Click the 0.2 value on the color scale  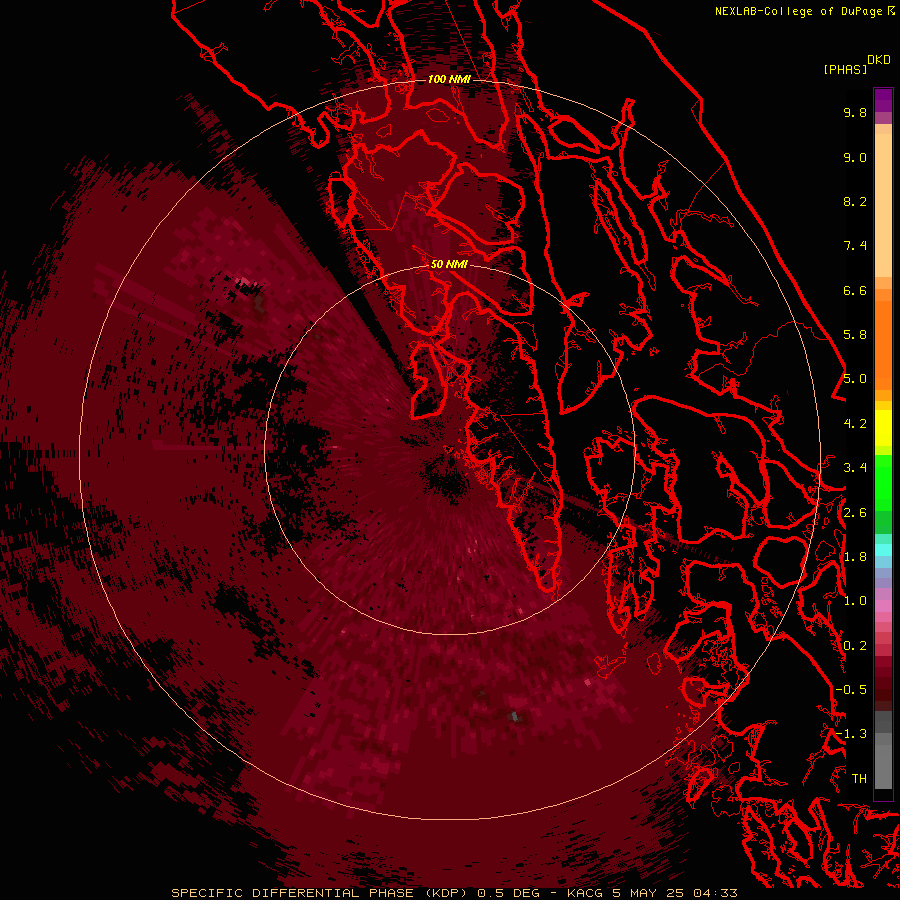coord(855,646)
